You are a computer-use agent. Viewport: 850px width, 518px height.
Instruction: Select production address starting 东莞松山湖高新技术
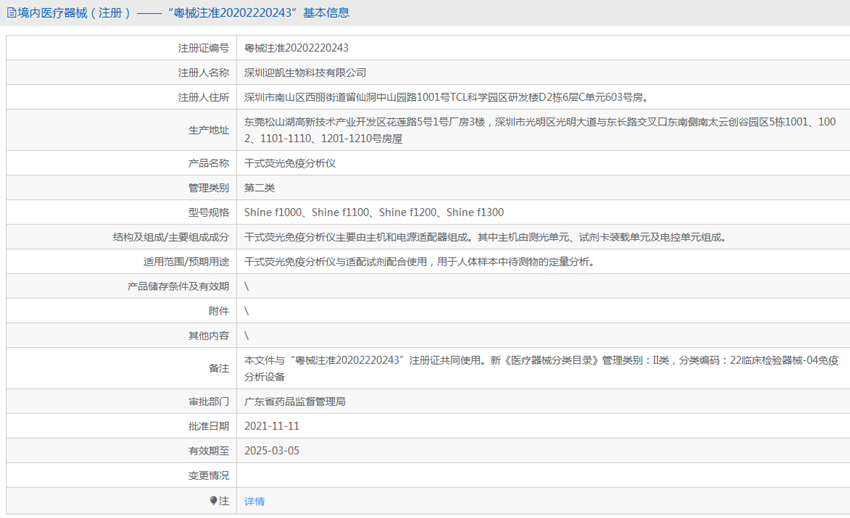tap(540, 130)
